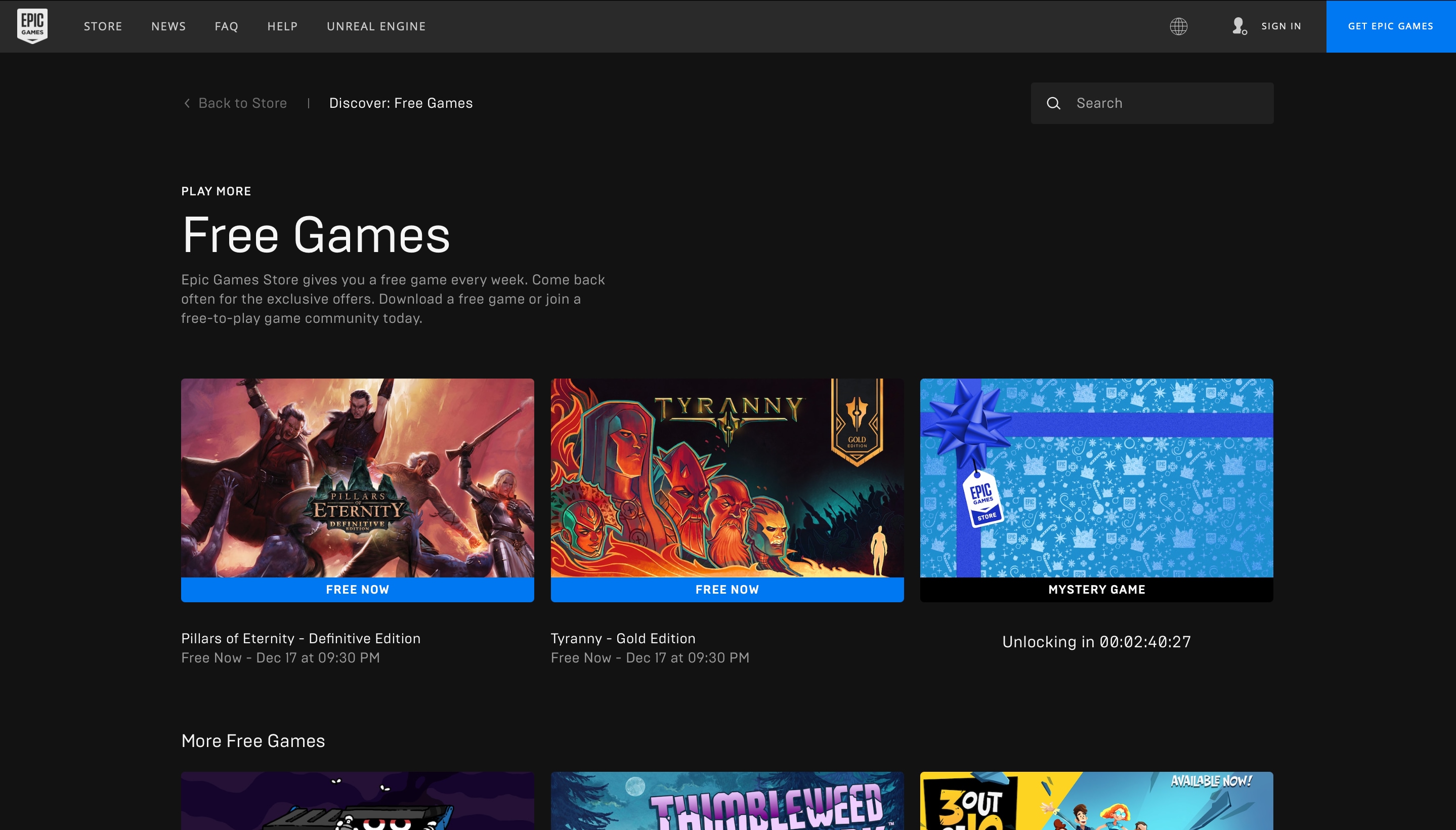The height and width of the screenshot is (830, 1456).
Task: Click the Unlocking in countdown text
Action: (x=1096, y=642)
